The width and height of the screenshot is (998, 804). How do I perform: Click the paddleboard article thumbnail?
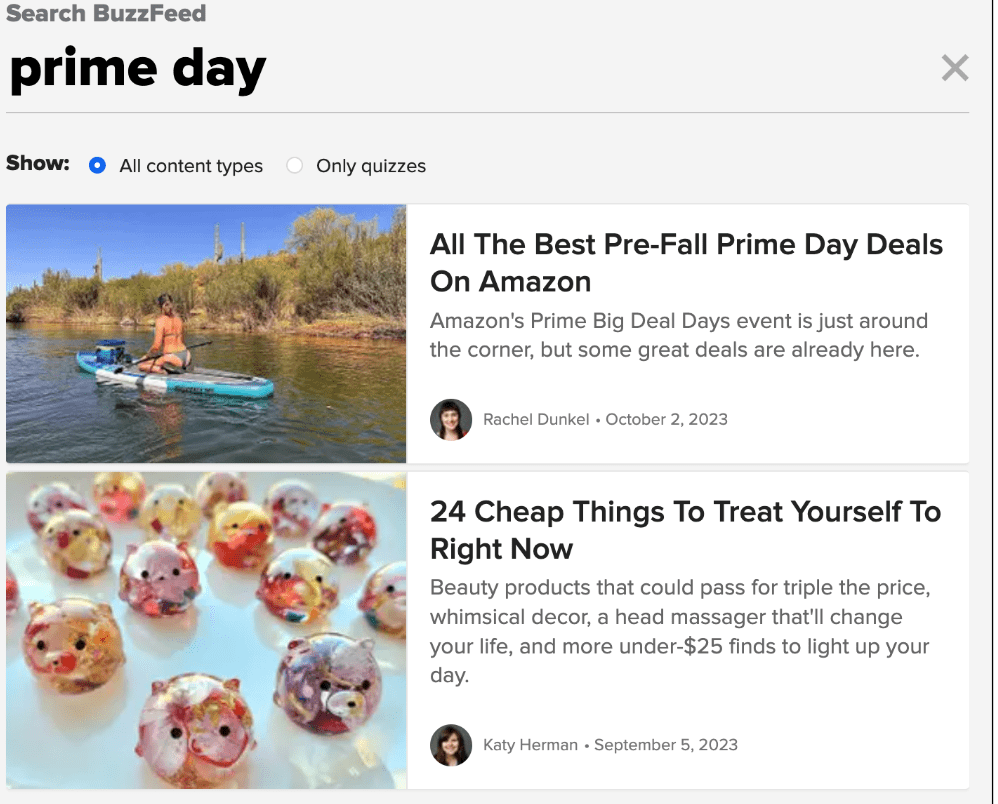206,334
